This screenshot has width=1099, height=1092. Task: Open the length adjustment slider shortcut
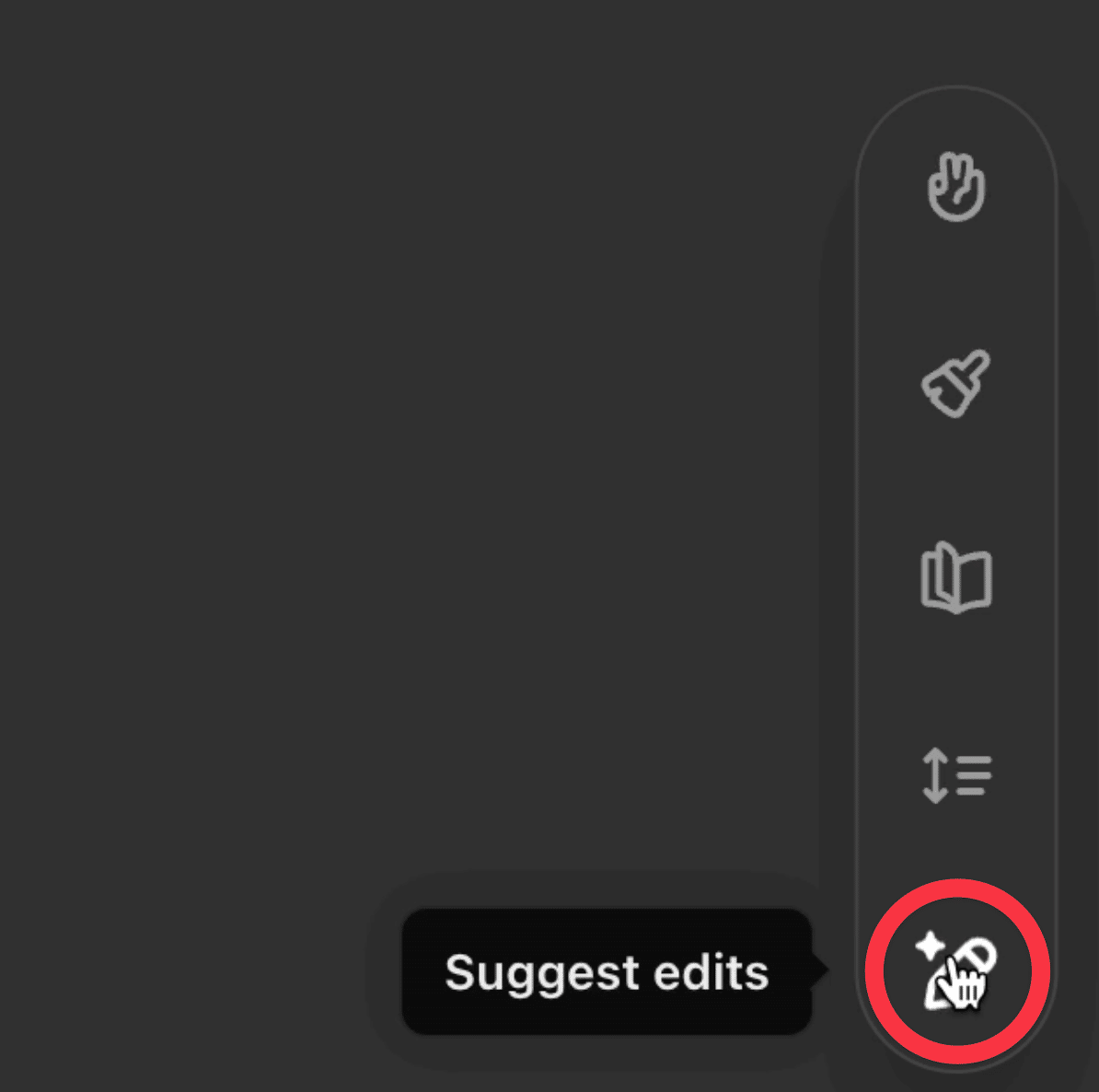tap(956, 775)
